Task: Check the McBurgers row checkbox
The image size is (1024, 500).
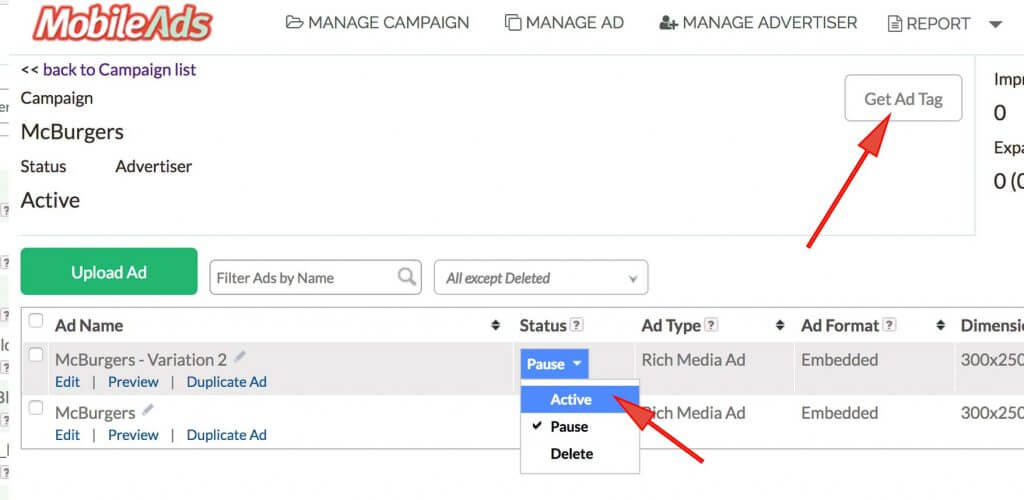Action: [36, 408]
